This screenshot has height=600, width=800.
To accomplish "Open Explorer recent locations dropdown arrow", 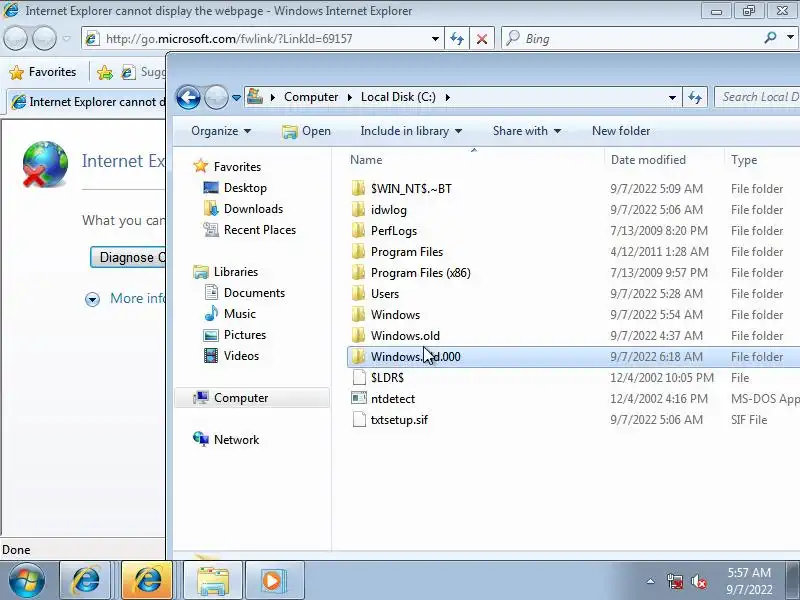I will point(236,97).
